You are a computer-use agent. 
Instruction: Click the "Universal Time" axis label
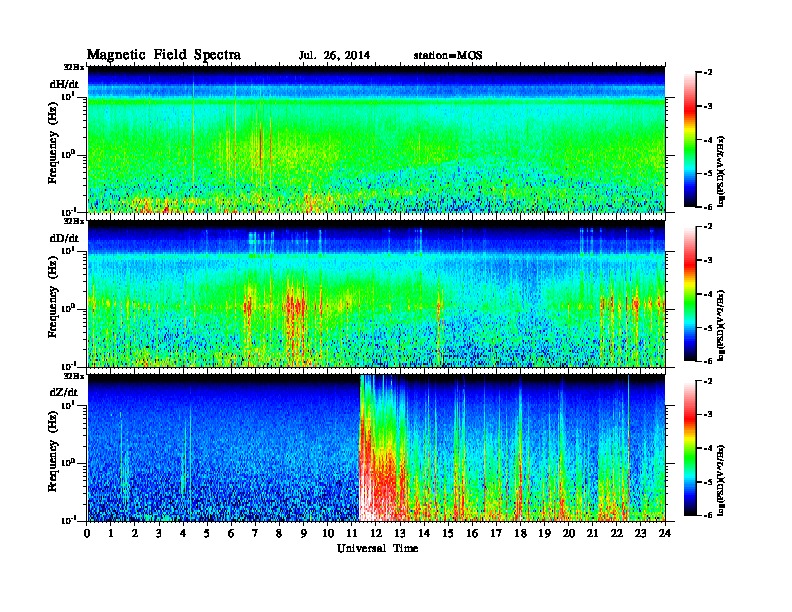click(x=377, y=548)
